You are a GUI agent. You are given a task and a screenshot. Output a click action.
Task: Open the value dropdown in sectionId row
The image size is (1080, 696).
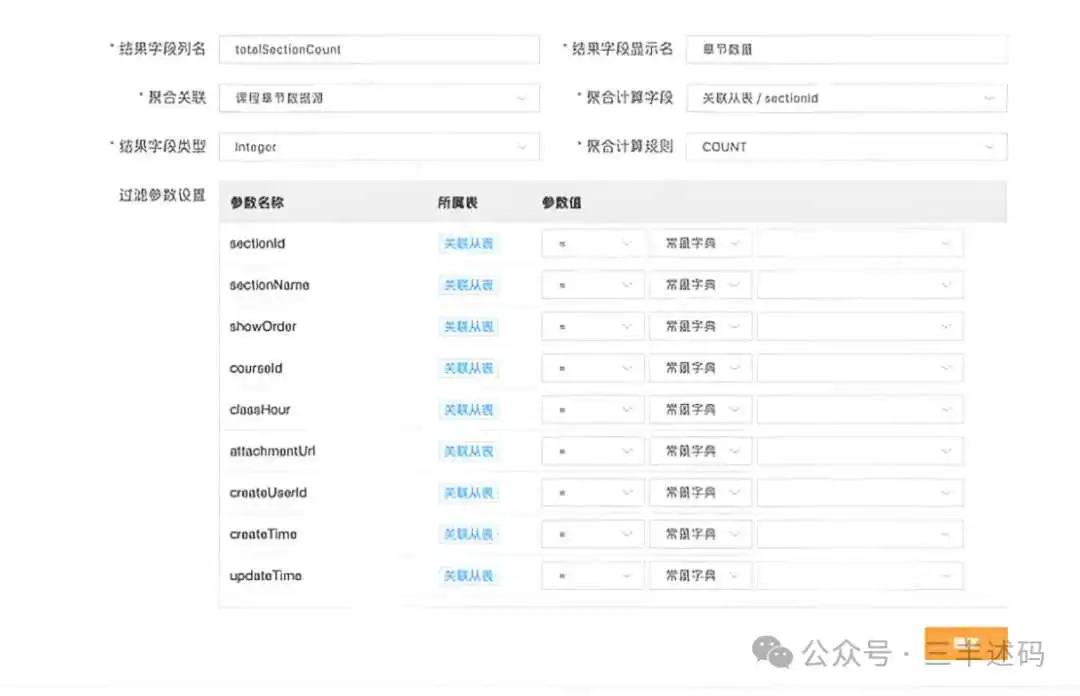tap(860, 243)
